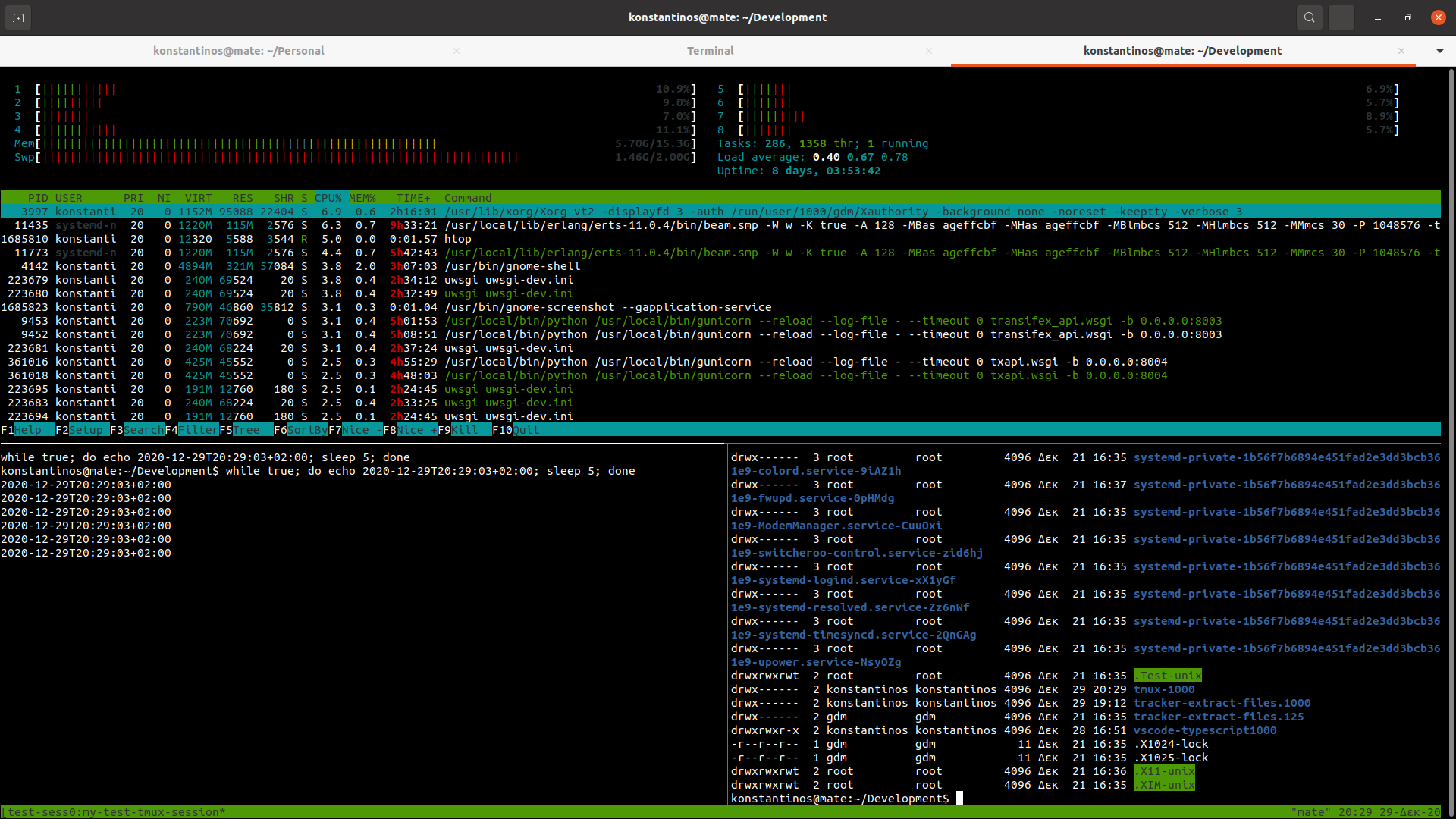Screen dimensions: 1456x819
Task: Close the ~/Personal tab
Action: [457, 51]
